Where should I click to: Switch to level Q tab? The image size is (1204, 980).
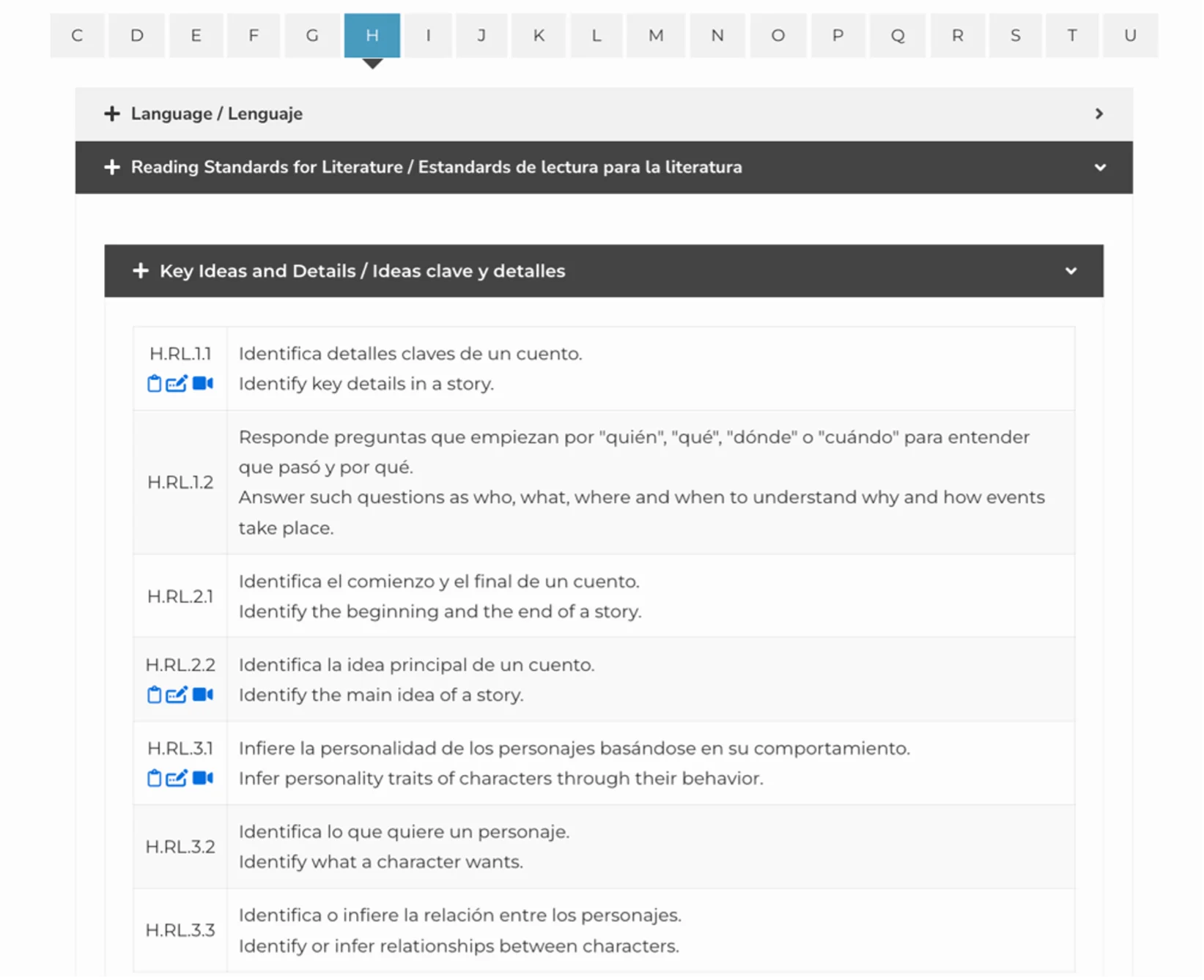pyautogui.click(x=898, y=35)
